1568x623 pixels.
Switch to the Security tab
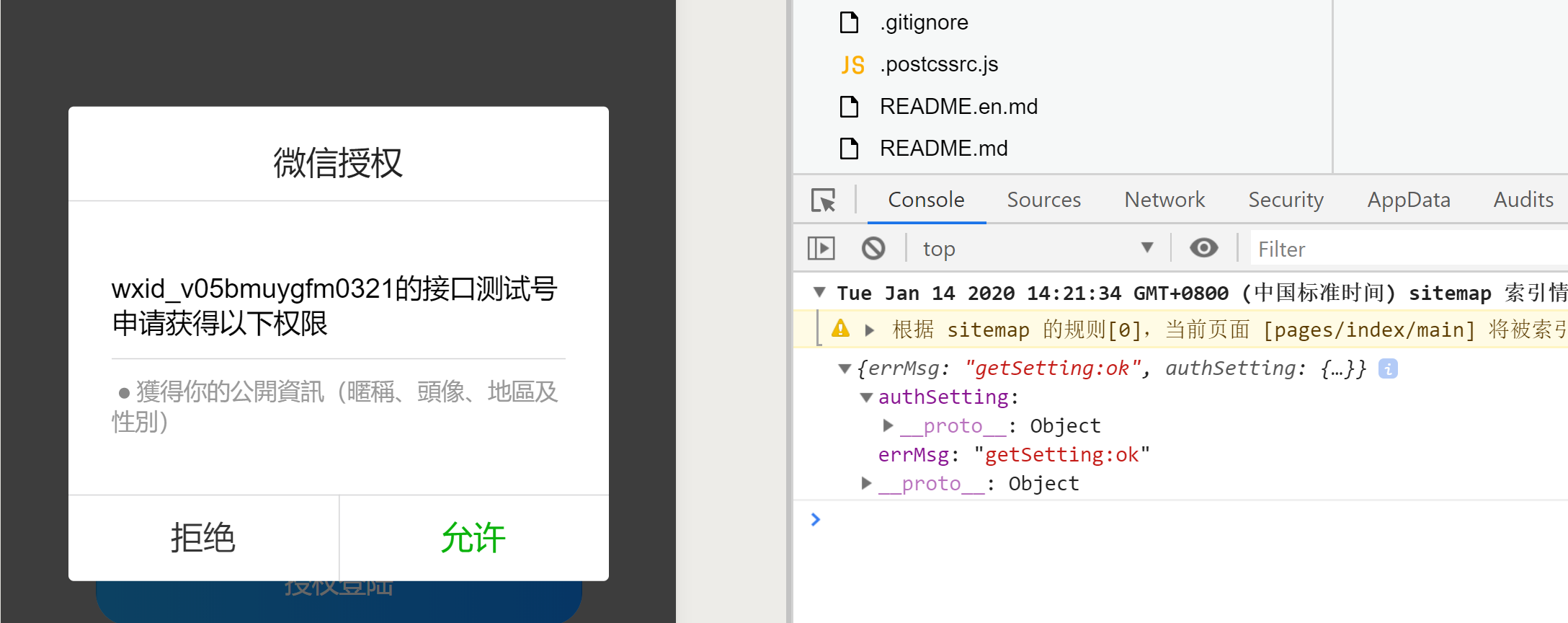1286,200
